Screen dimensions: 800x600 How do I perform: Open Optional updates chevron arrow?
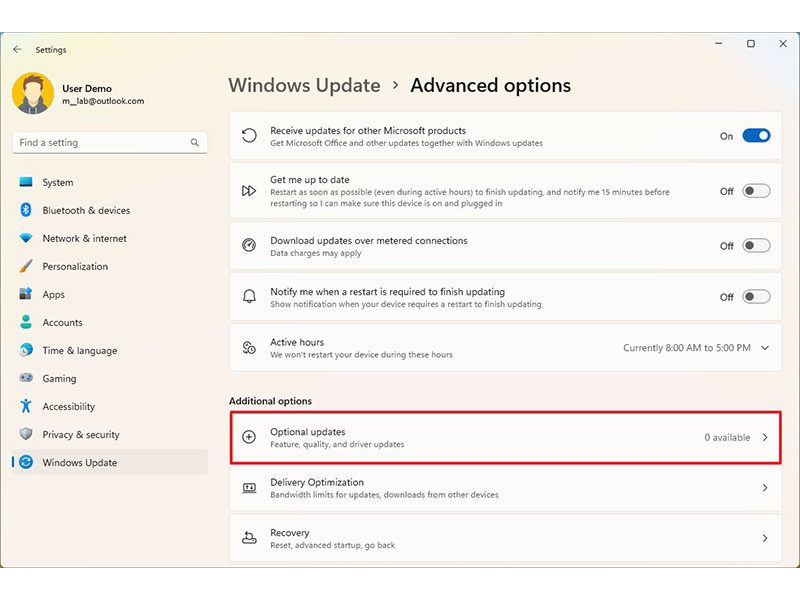pyautogui.click(x=765, y=437)
